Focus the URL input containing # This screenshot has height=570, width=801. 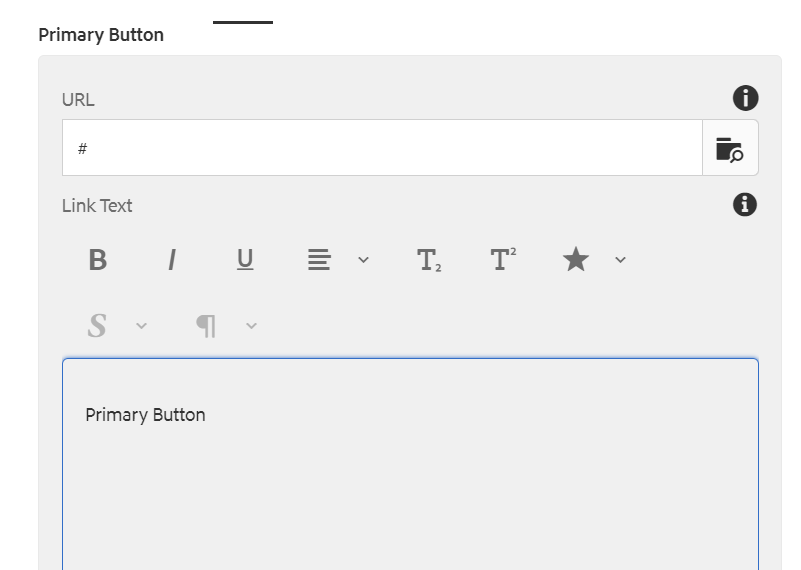coord(382,148)
